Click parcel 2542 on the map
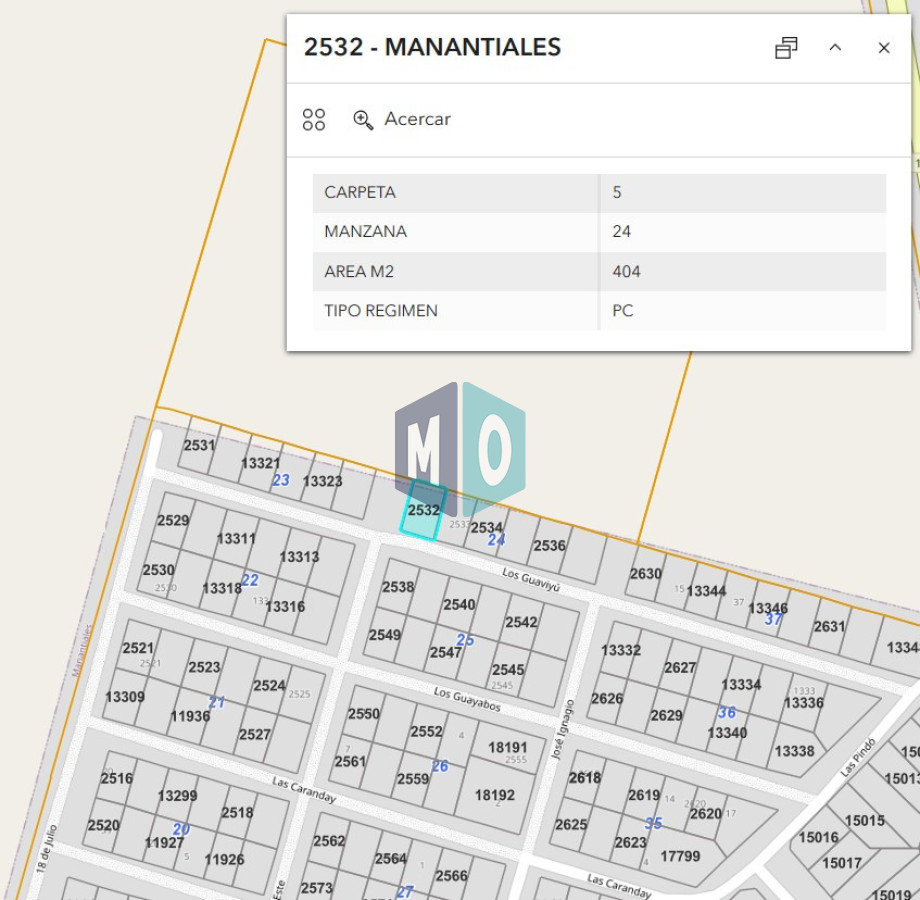 pyautogui.click(x=521, y=622)
